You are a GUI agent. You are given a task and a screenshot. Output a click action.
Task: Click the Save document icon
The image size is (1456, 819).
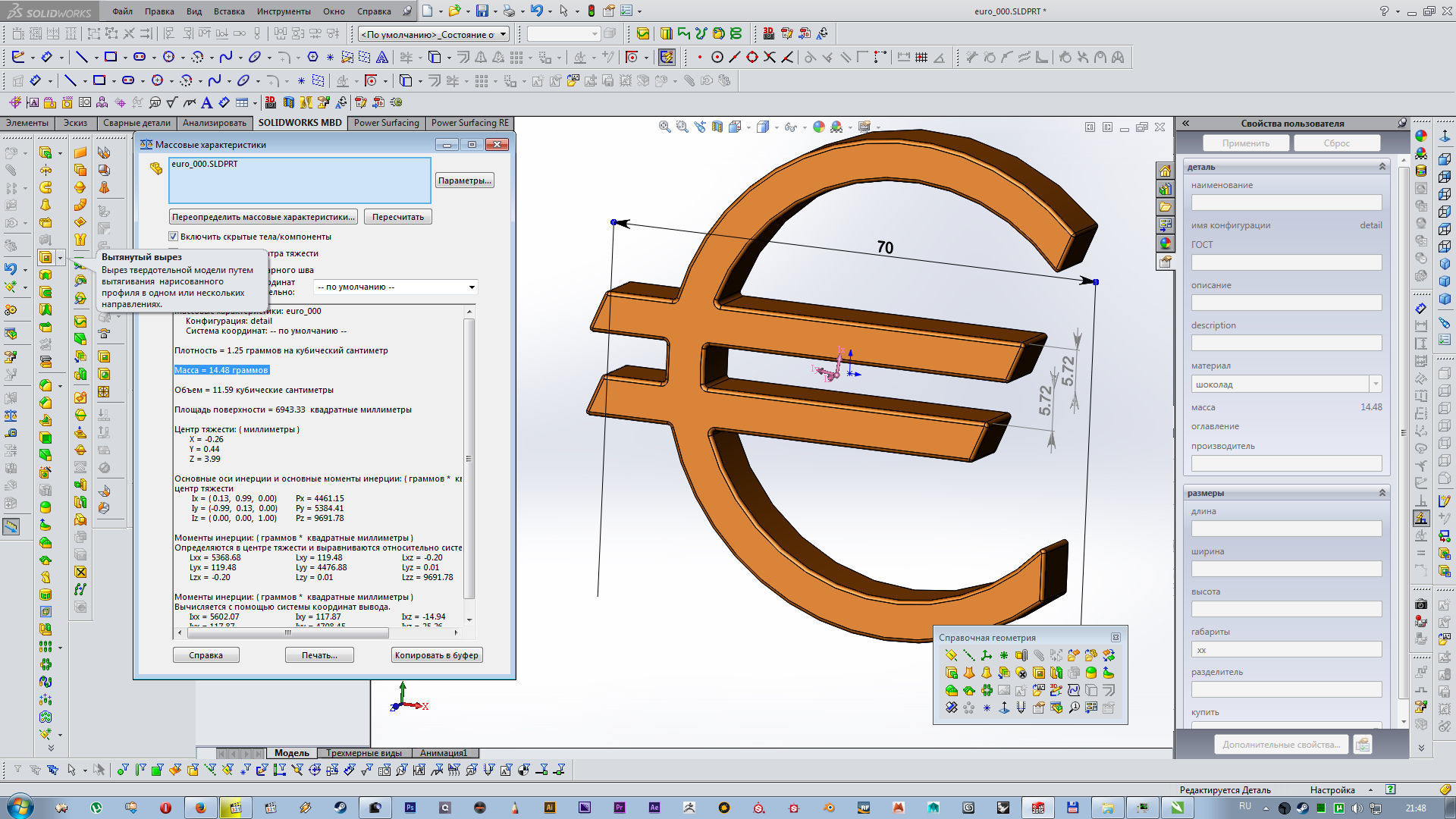[482, 11]
